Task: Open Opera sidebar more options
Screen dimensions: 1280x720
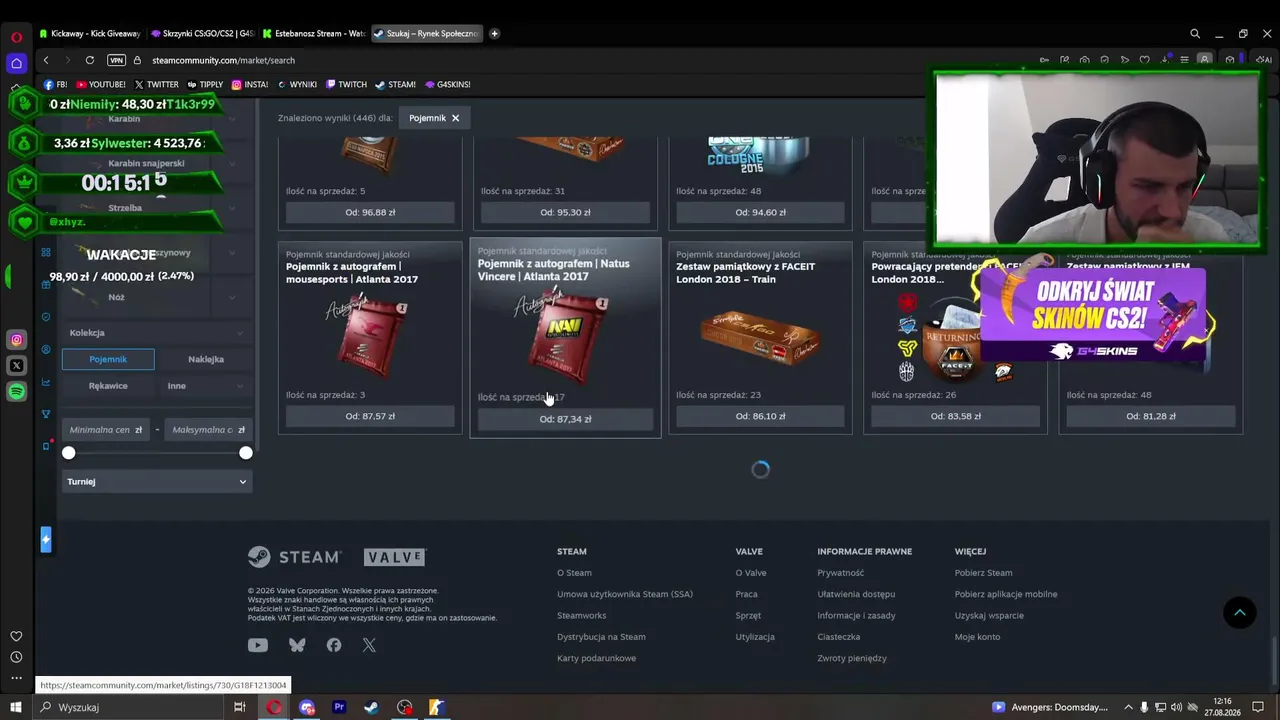Action: coord(16,678)
